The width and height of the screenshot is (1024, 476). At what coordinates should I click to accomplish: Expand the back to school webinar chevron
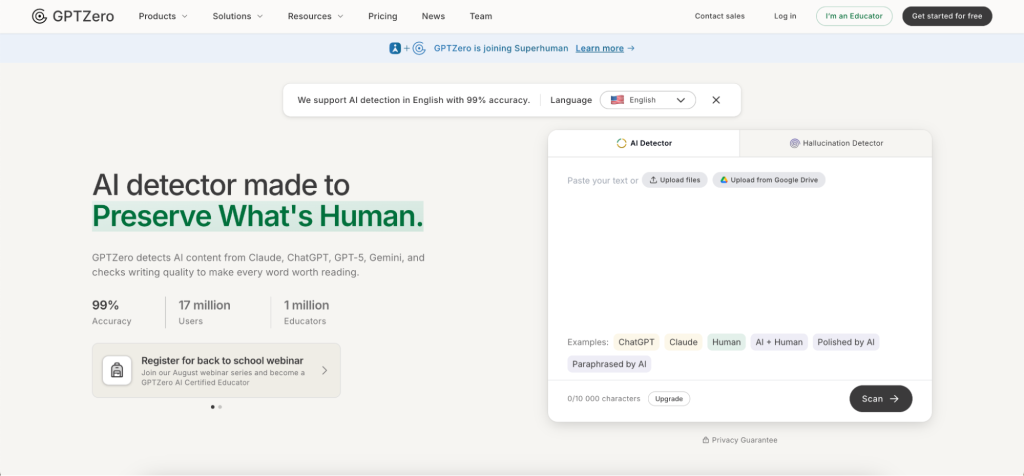coord(325,370)
